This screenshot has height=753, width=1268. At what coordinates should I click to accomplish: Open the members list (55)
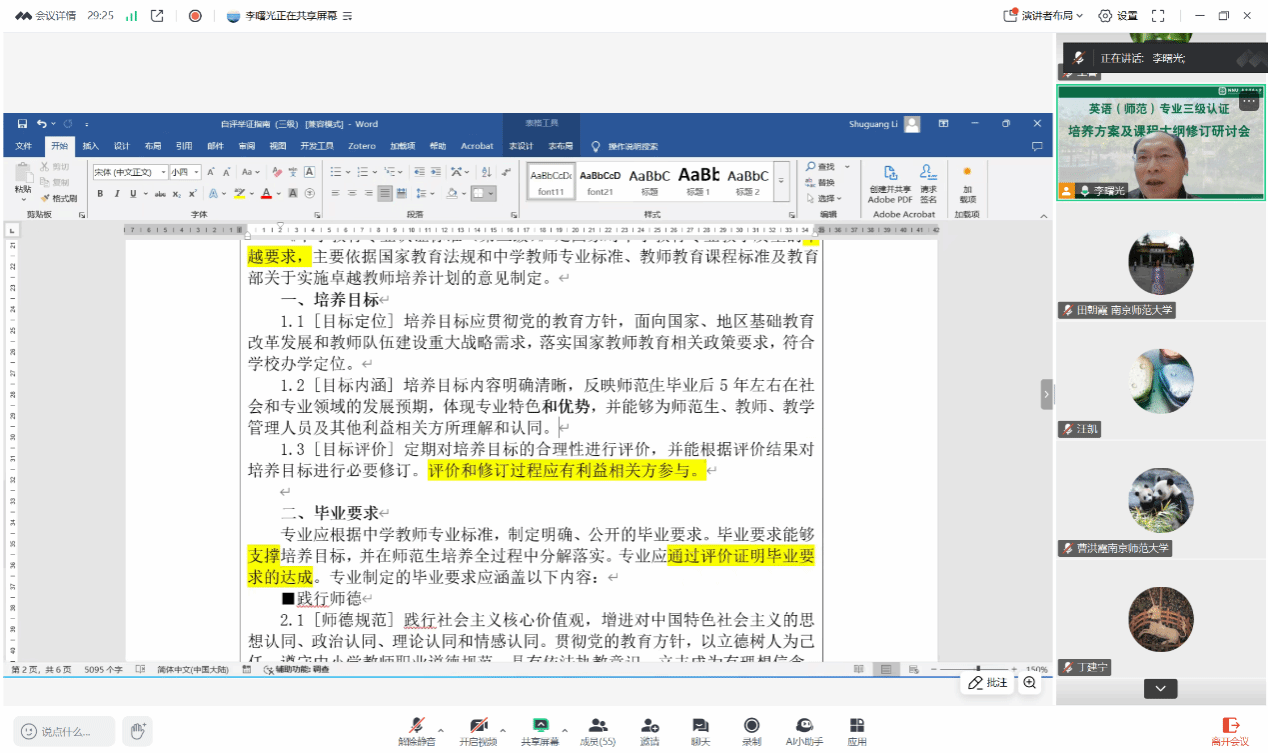(598, 726)
